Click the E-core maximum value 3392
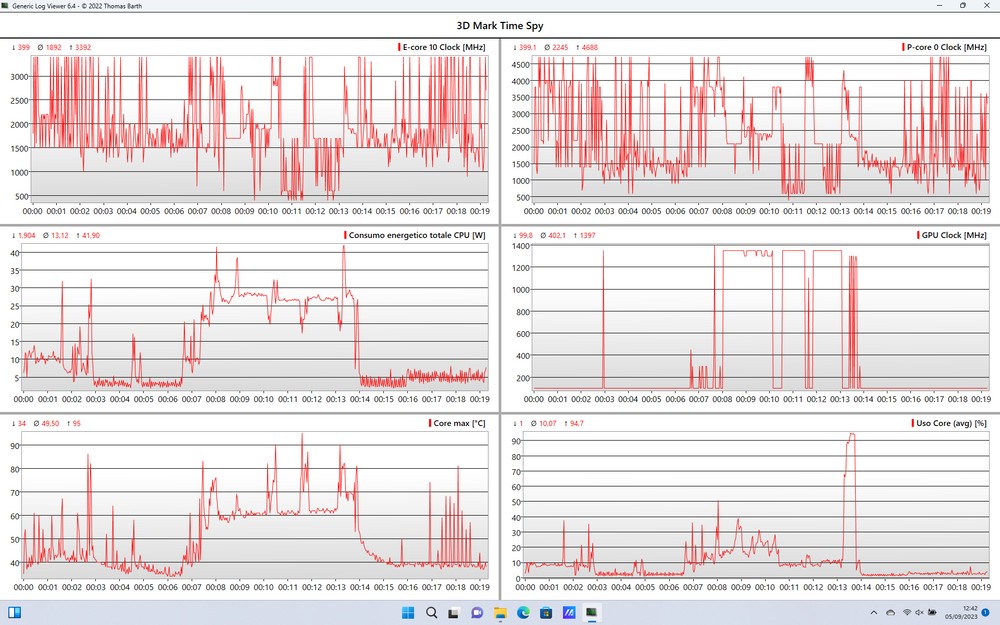The width and height of the screenshot is (1000, 625). tap(83, 47)
